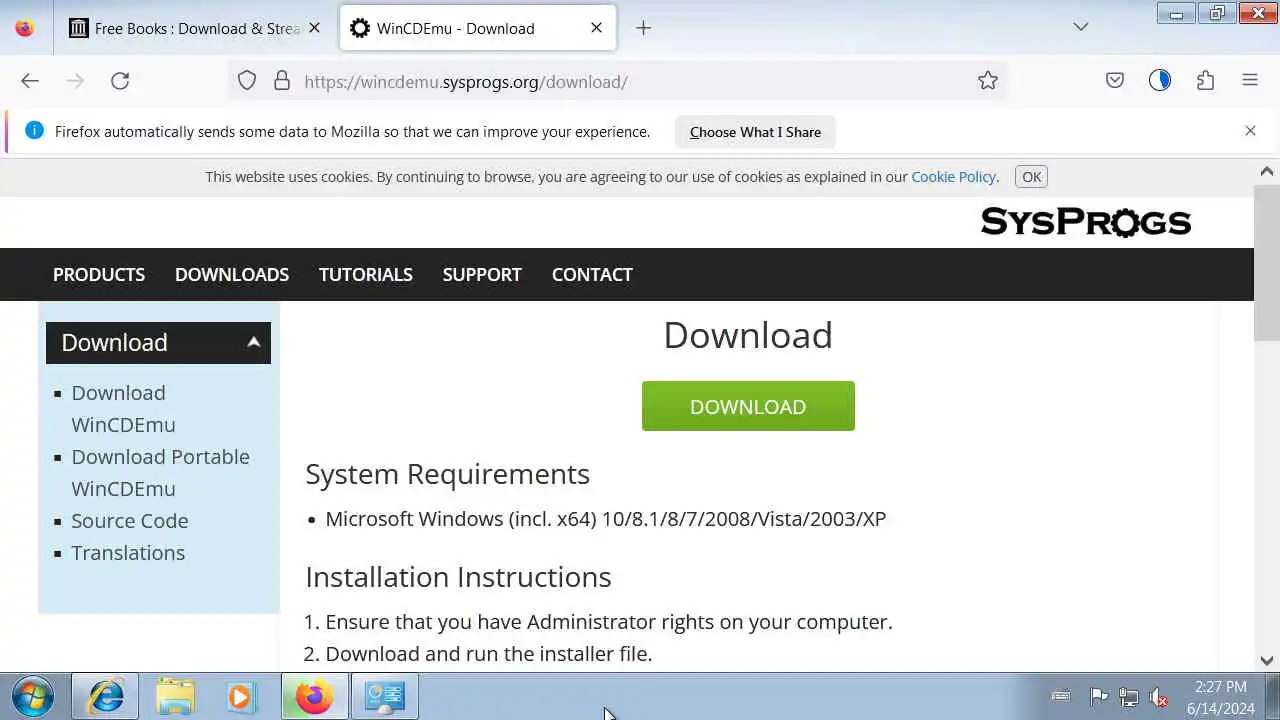
Task: Click 'Ensure that you have Administrator rights' text
Action: pyautogui.click(x=609, y=622)
